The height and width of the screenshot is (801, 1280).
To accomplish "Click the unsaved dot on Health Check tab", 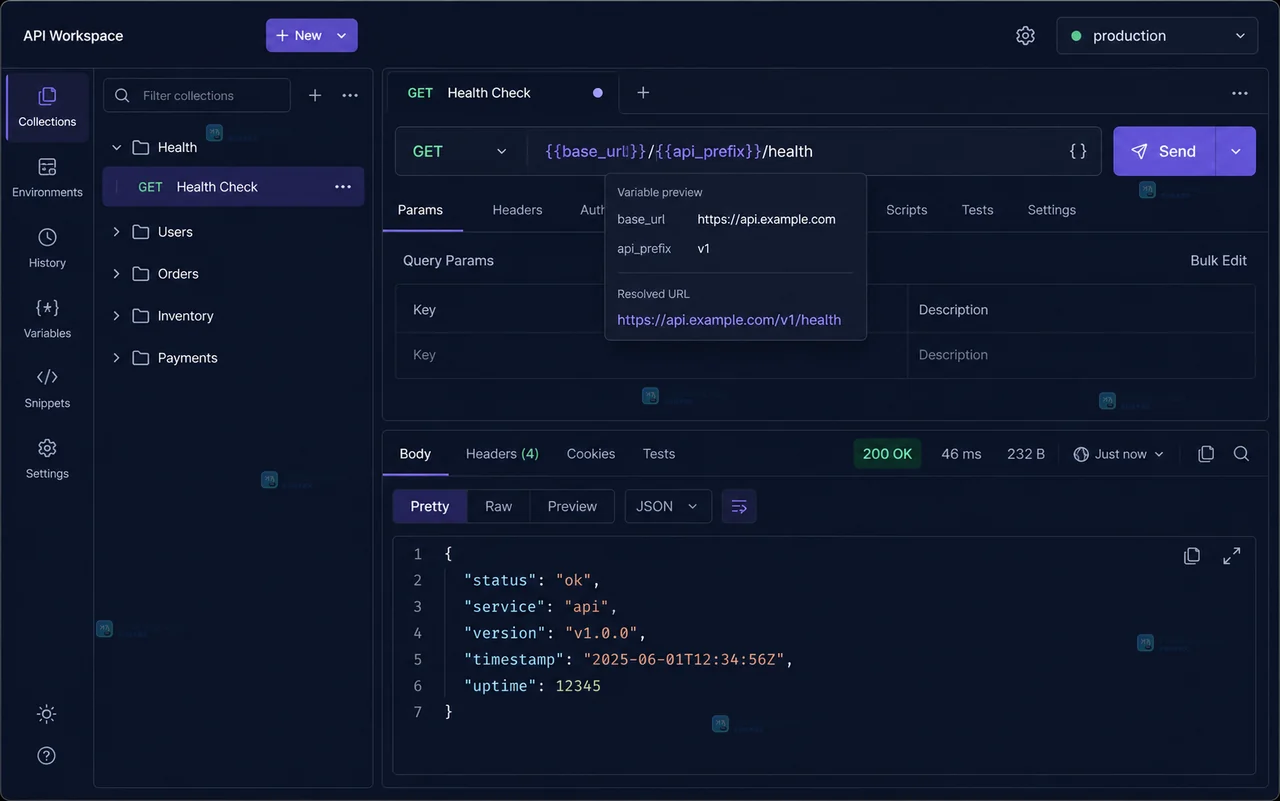I will click(x=598, y=93).
